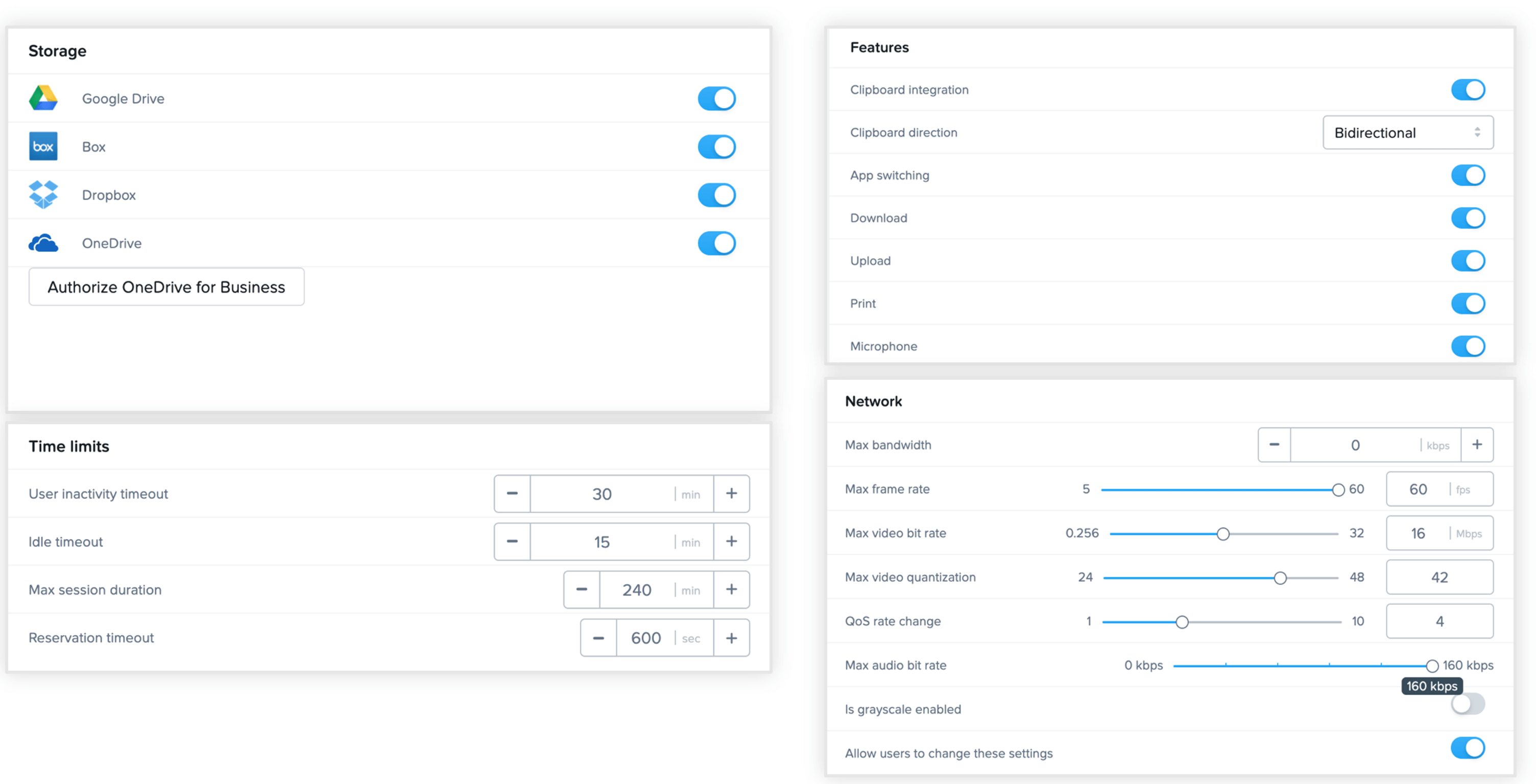Image resolution: width=1536 pixels, height=784 pixels.
Task: Click the OneDrive cloud icon
Action: click(x=43, y=243)
